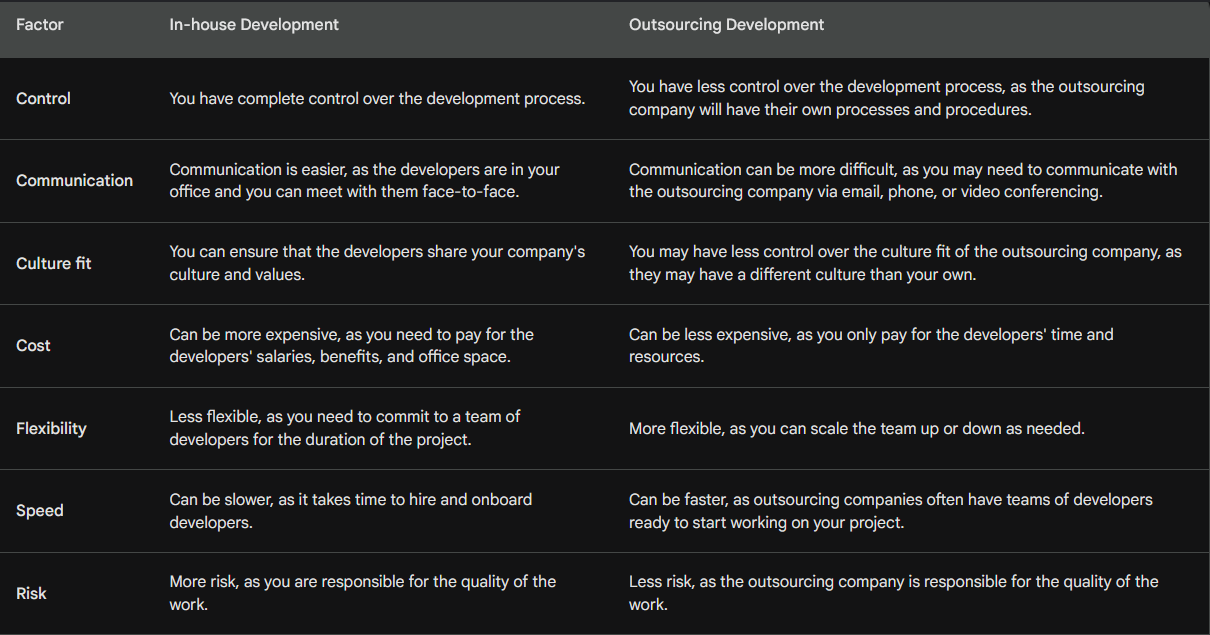Viewport: 1210px width, 635px height.
Task: Click the 'less control over the development process' cell
Action: 887,99
